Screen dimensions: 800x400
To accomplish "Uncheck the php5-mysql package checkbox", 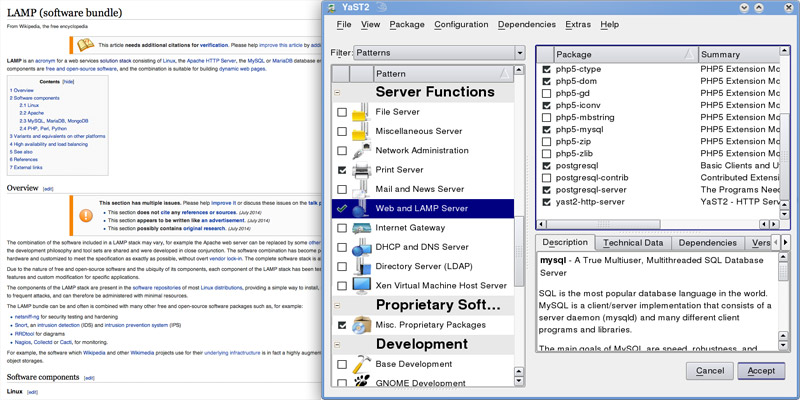I will (x=546, y=130).
